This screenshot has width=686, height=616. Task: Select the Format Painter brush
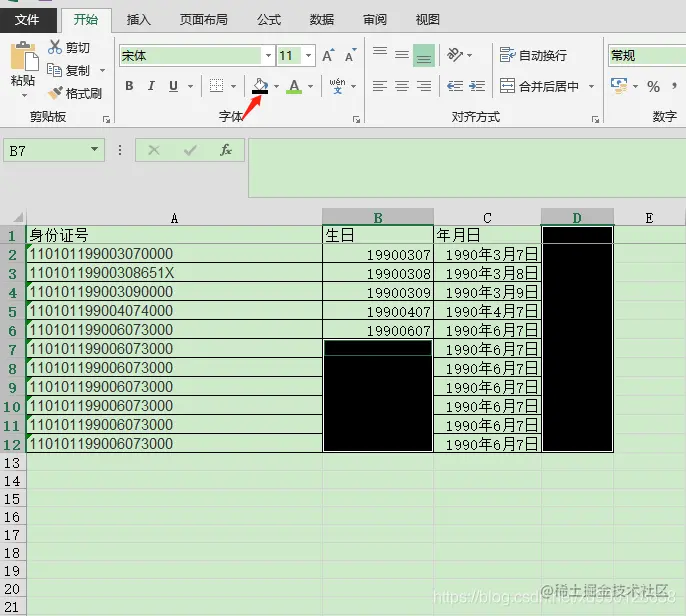[55, 93]
